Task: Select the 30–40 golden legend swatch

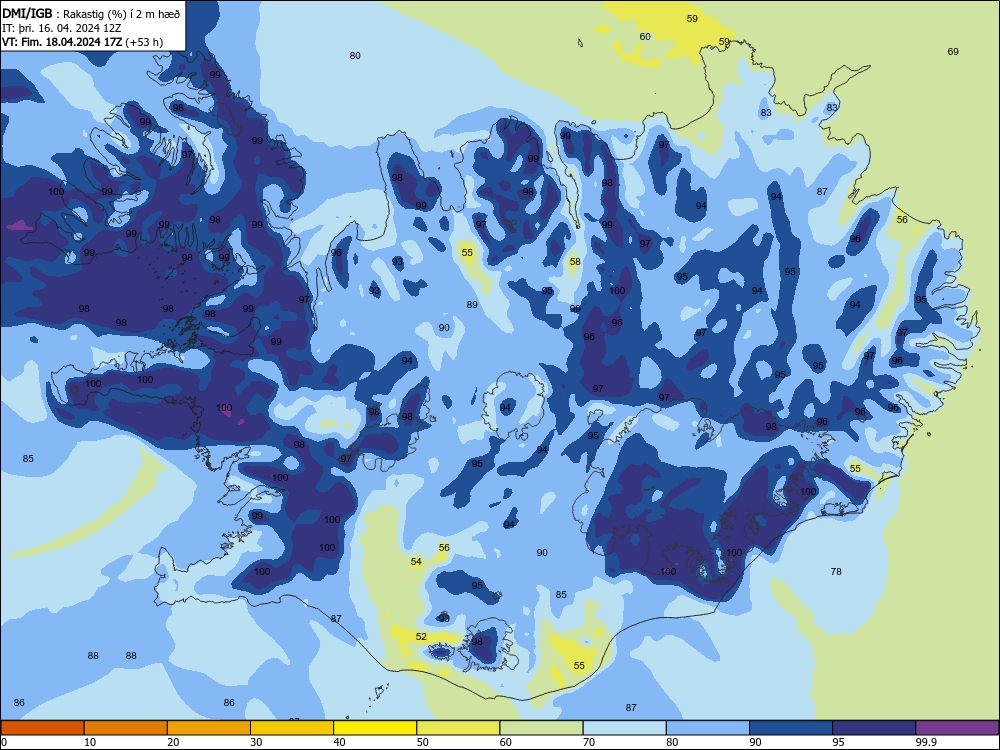Action: pyautogui.click(x=292, y=728)
